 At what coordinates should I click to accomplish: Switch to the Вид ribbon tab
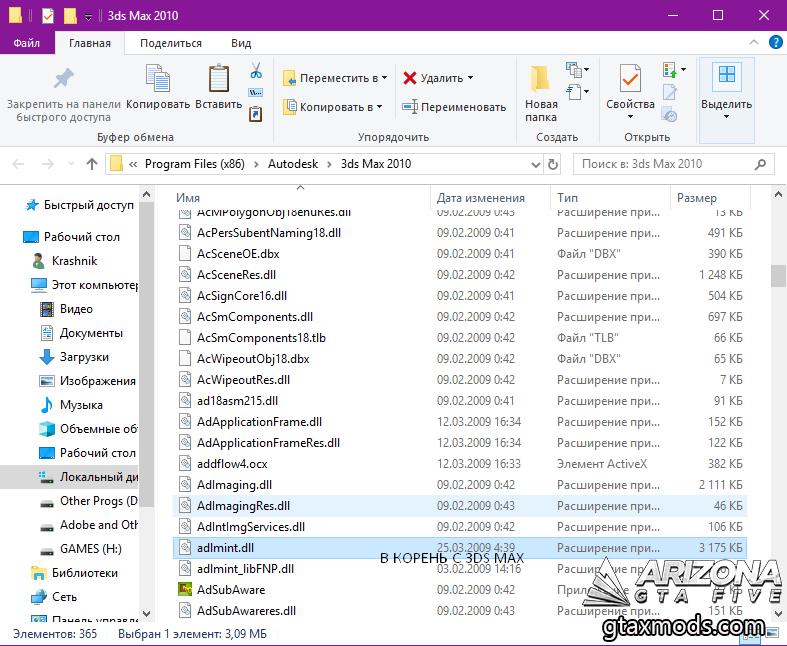point(241,43)
